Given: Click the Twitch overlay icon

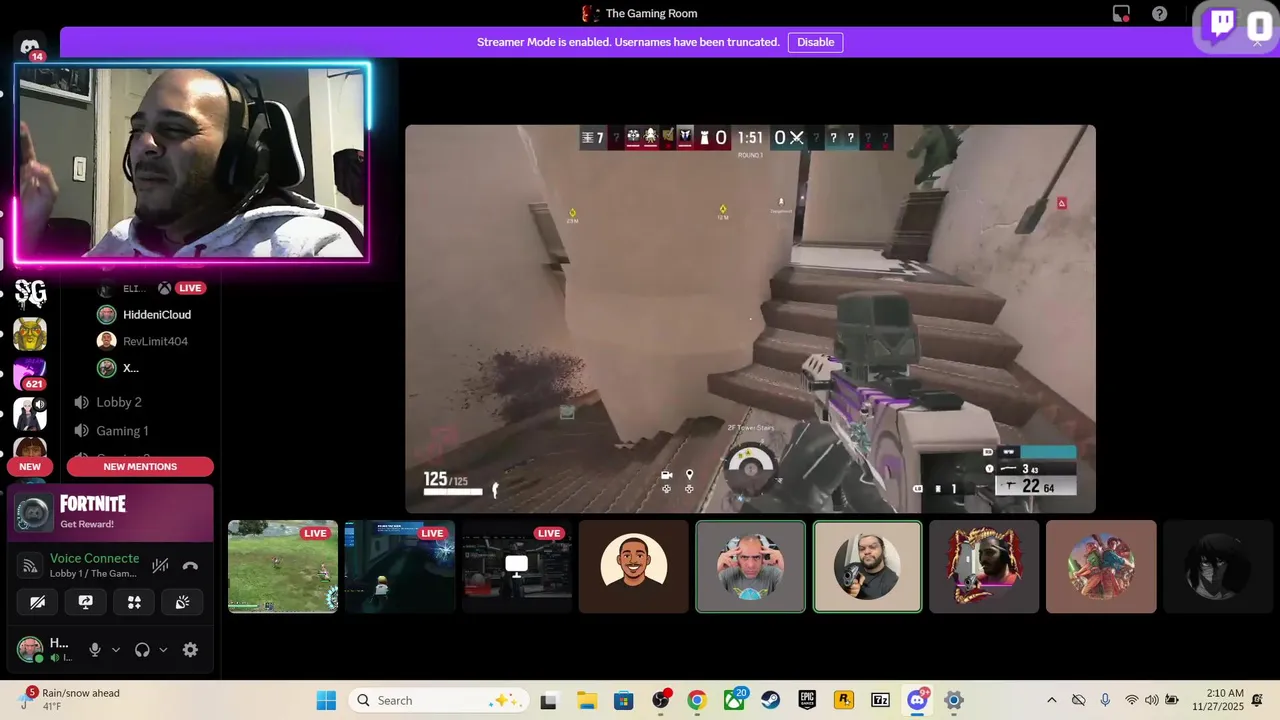Looking at the screenshot, I should [x=1222, y=24].
